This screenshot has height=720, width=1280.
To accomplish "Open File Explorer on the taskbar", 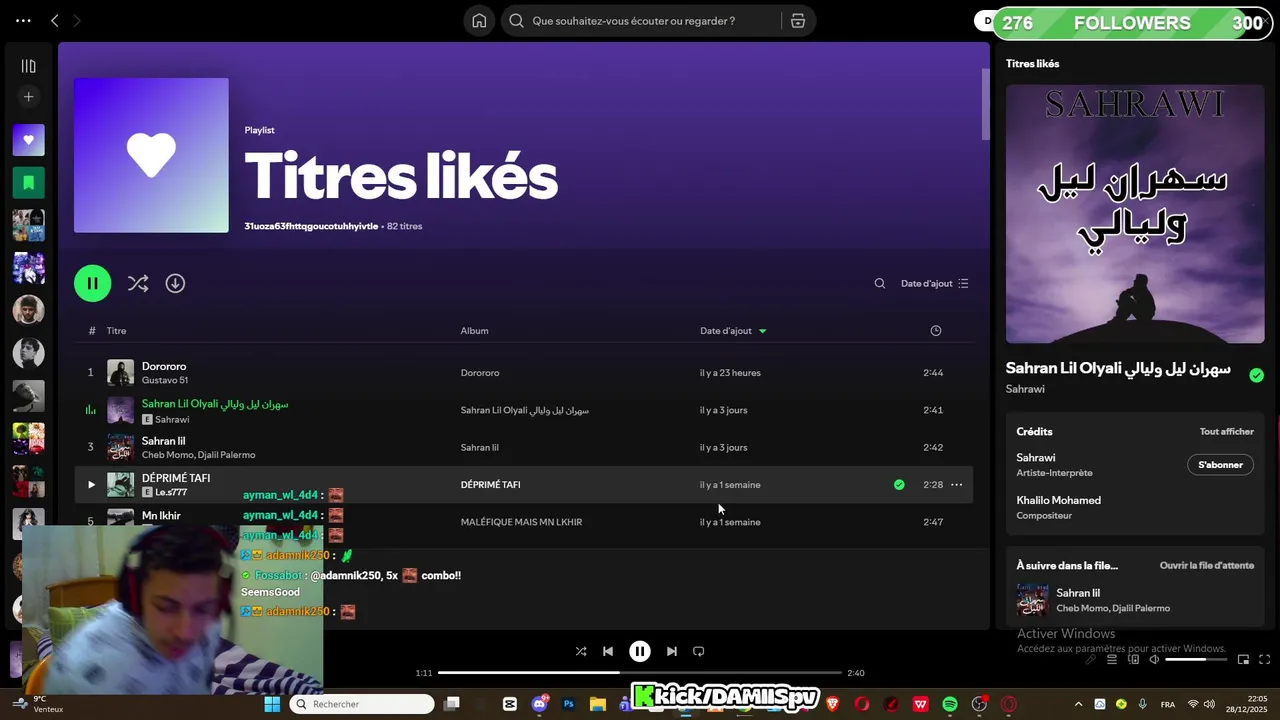I will 598,704.
